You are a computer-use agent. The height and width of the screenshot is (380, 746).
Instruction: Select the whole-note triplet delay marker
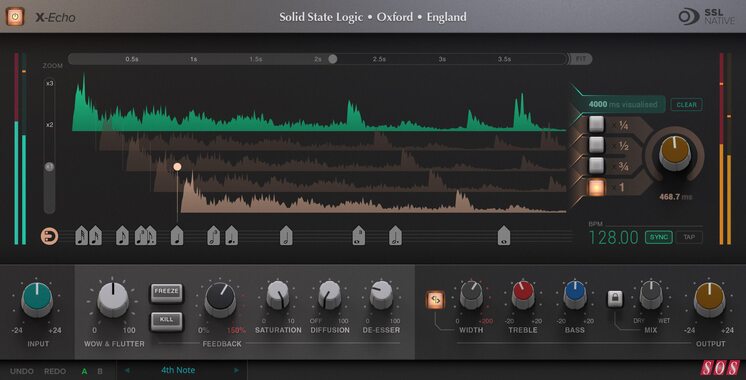pos(359,235)
